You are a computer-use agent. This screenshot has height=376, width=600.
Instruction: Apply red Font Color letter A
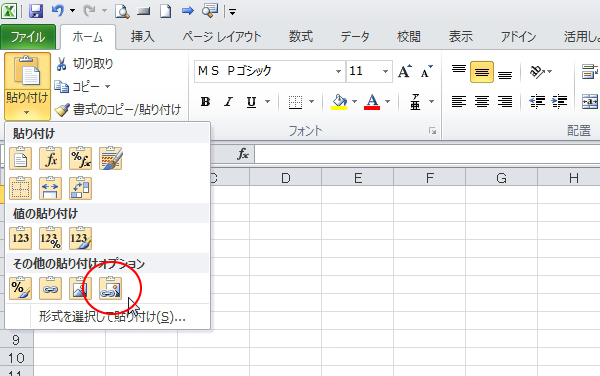click(x=372, y=102)
